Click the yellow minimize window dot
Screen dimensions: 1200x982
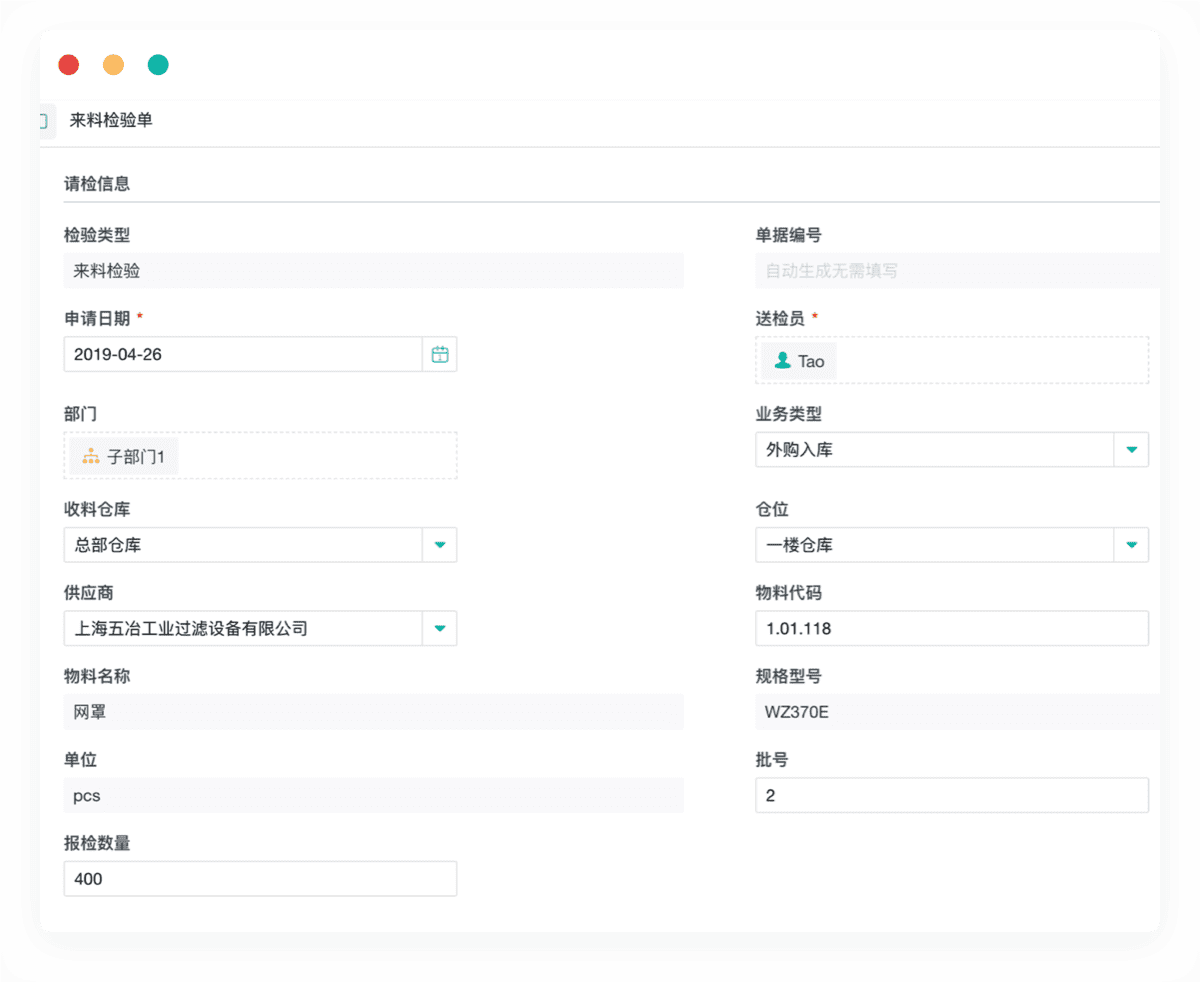(113, 65)
